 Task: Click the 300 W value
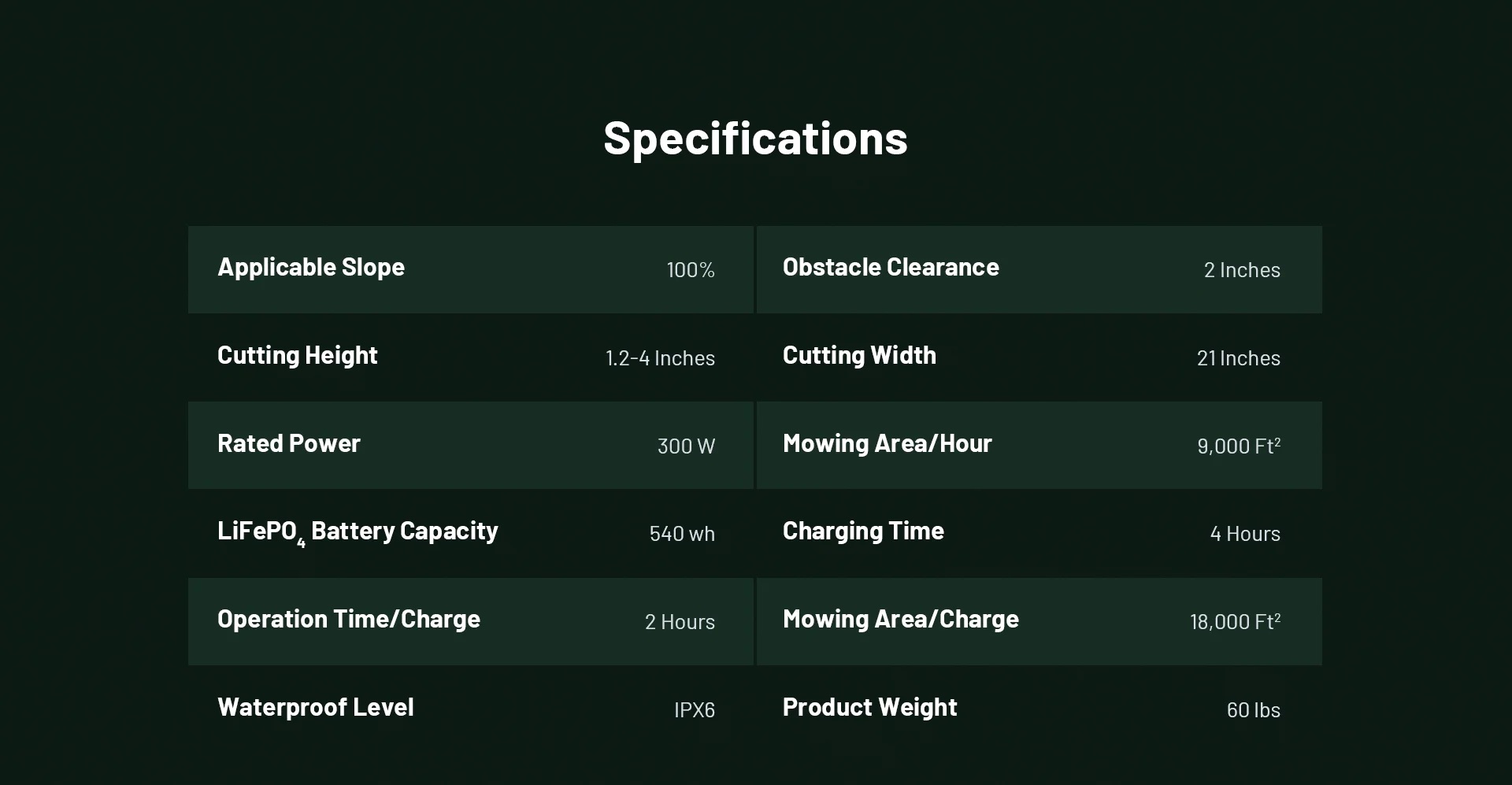point(686,446)
